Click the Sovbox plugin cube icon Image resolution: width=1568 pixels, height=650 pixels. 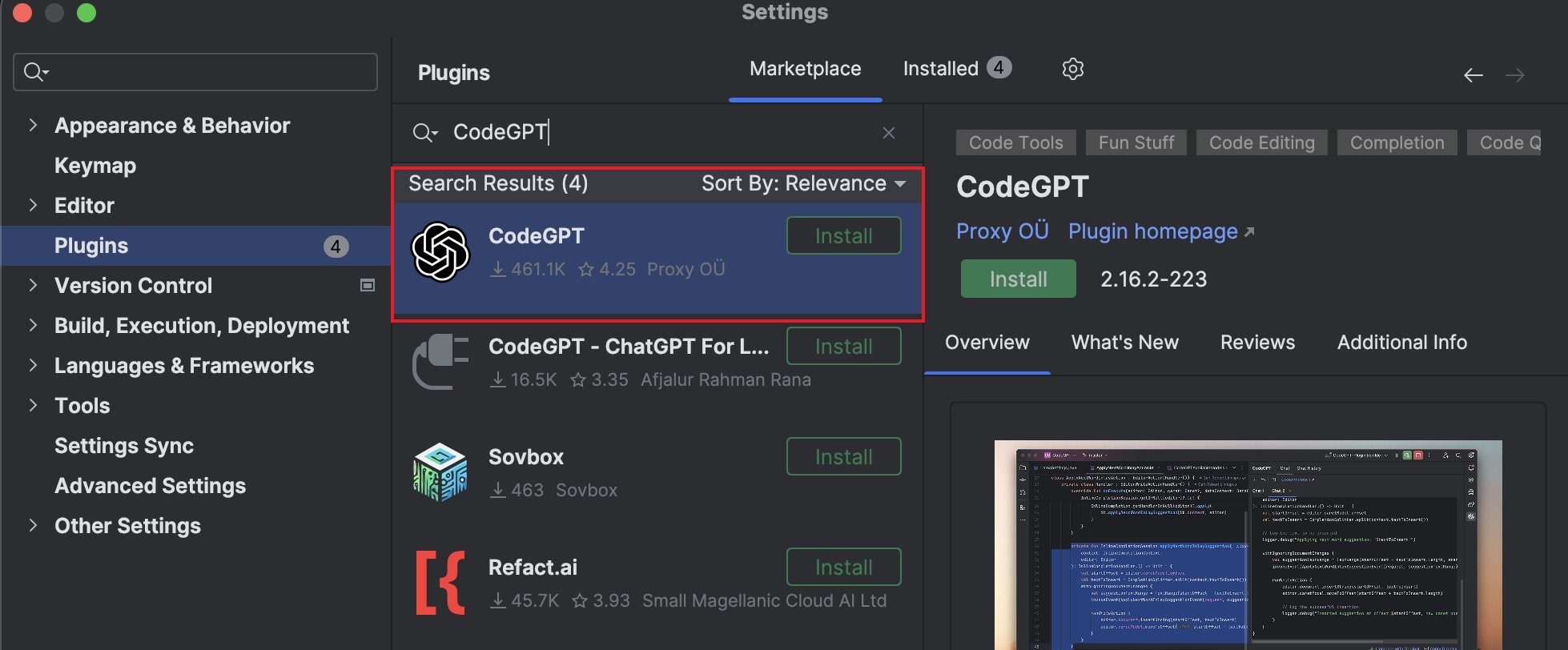(x=440, y=472)
